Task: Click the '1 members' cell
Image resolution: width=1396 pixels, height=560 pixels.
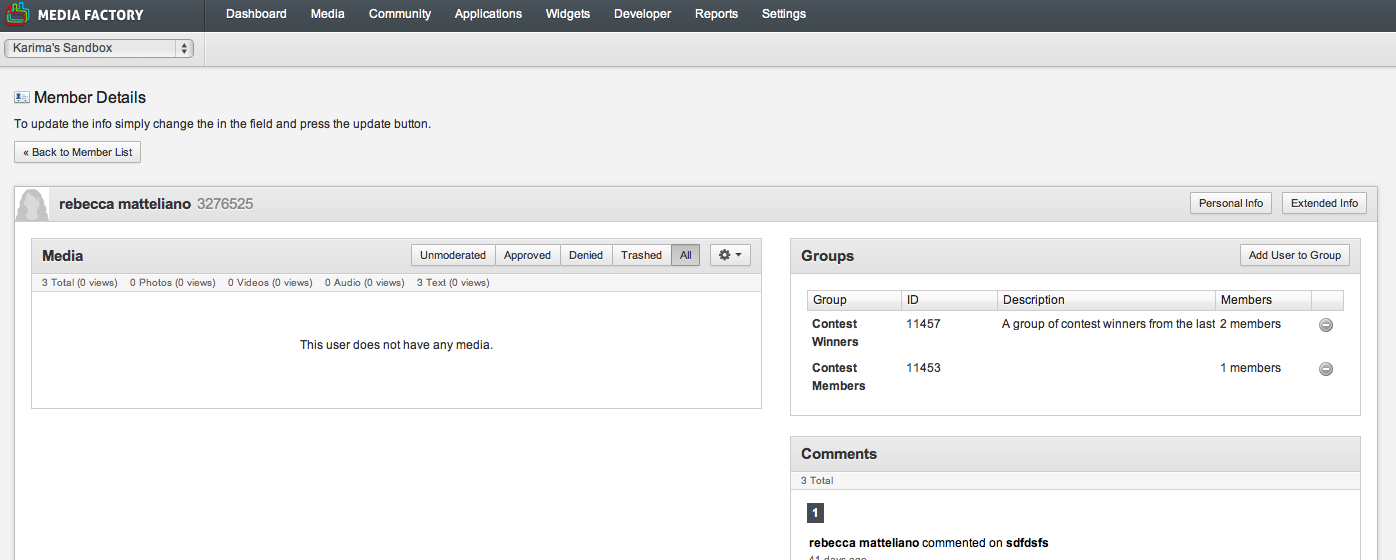Action: tap(1250, 368)
